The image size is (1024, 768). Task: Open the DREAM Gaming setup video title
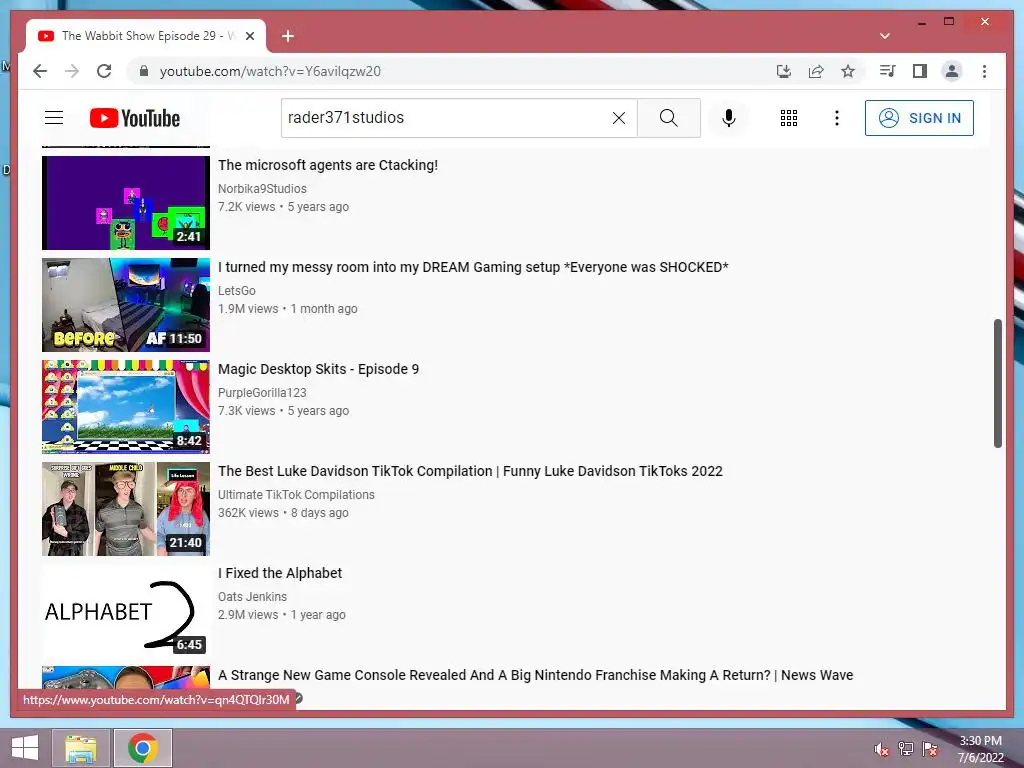473,267
